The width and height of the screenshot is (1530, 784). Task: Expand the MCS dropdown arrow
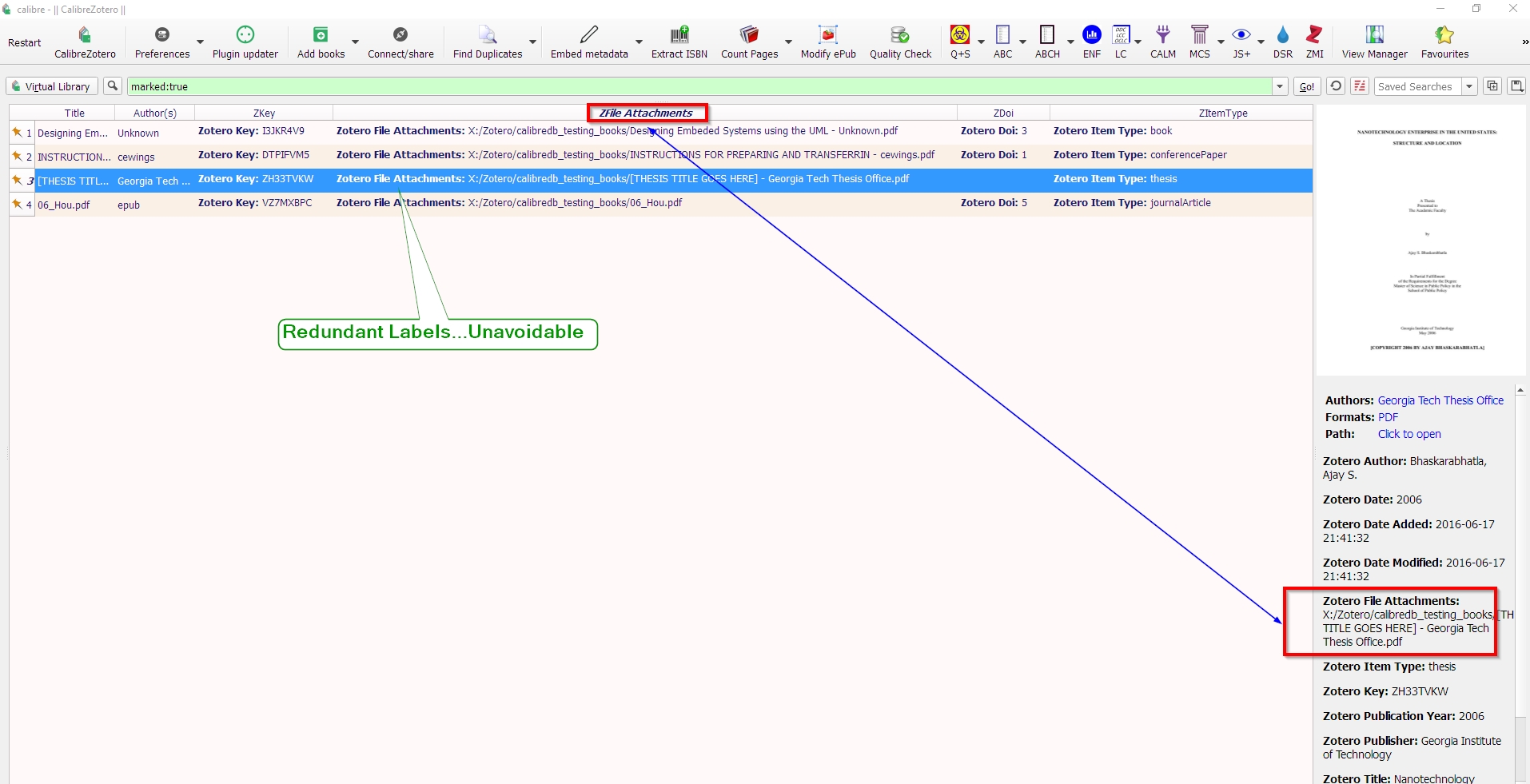(1221, 42)
